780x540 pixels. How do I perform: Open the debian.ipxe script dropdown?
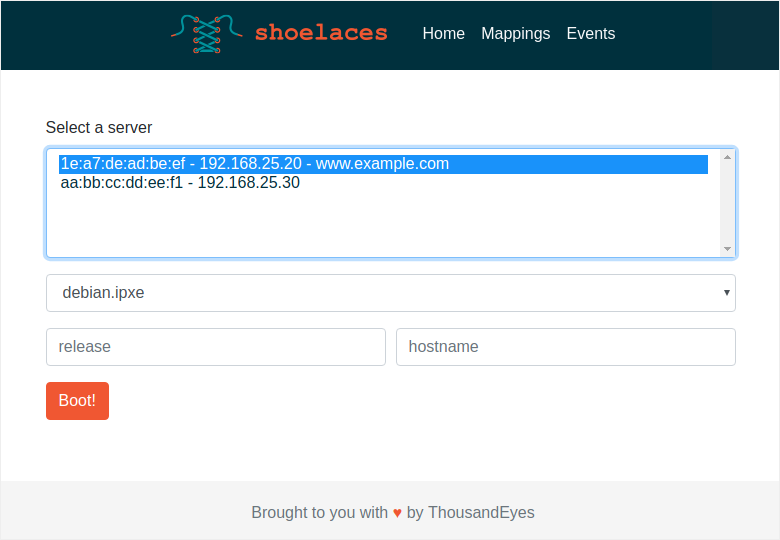(x=390, y=293)
